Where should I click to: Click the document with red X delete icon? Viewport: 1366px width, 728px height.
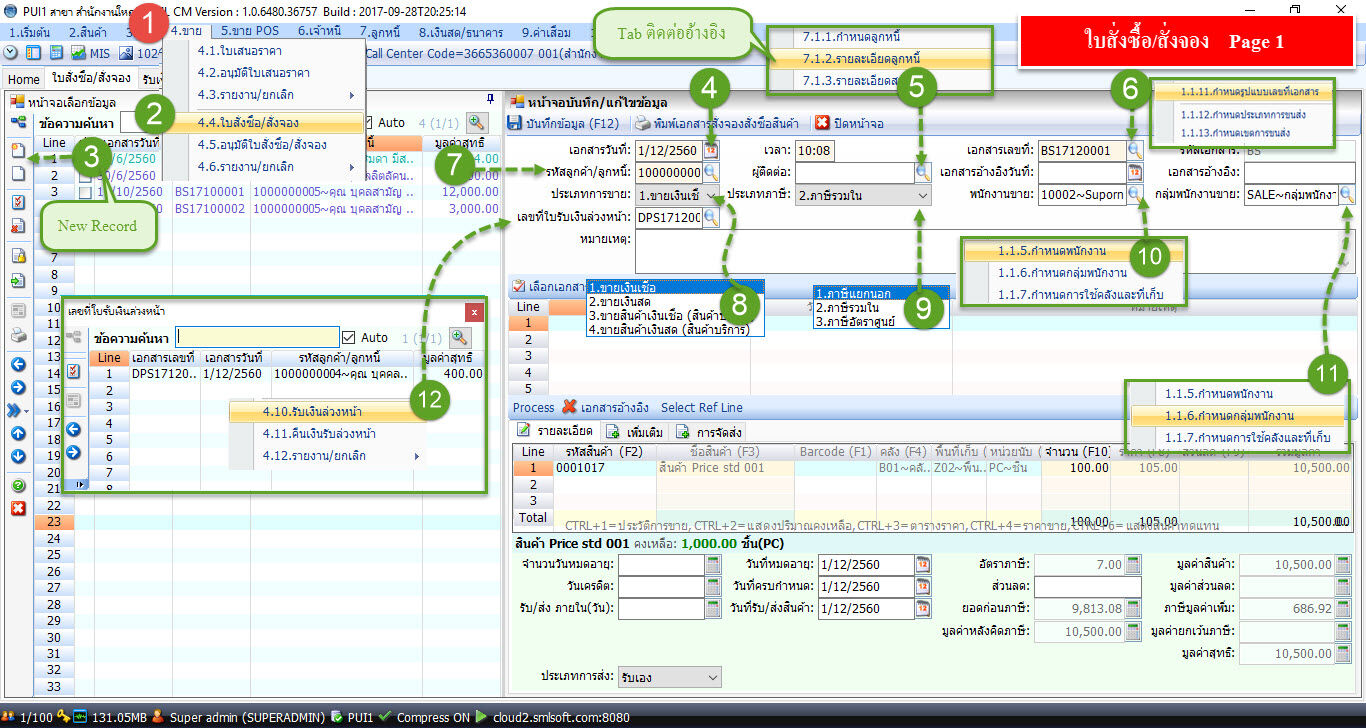click(17, 226)
